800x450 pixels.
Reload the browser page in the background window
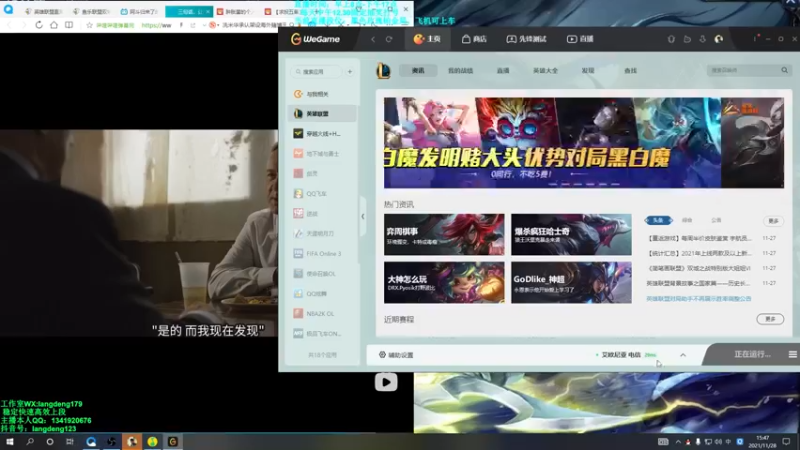[x=39, y=25]
